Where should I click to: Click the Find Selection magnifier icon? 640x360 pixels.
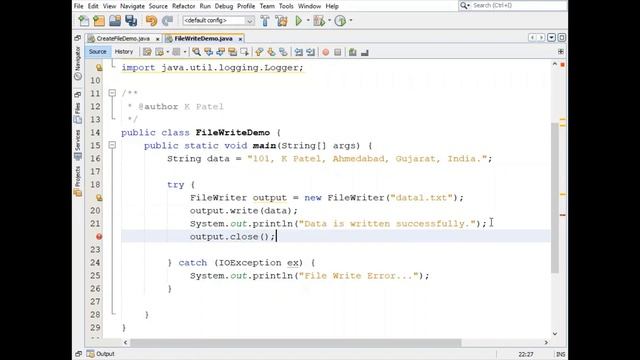point(196,52)
